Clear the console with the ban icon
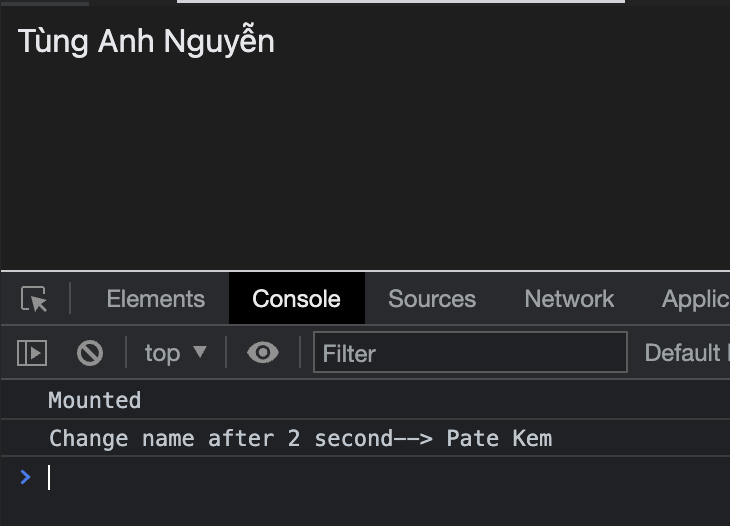This screenshot has width=730, height=526. pos(90,352)
